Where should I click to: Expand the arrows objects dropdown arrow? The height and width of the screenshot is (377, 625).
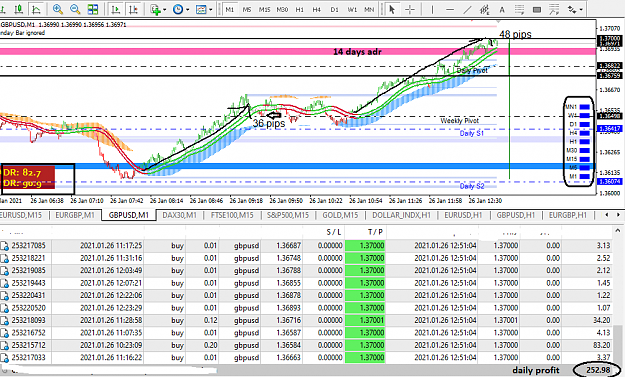(x=581, y=10)
